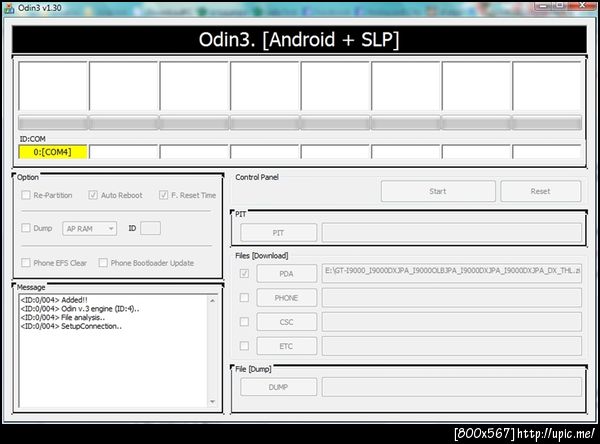Image resolution: width=600 pixels, height=444 pixels.
Task: Click the 'File analysis..' message line
Action: click(63, 317)
